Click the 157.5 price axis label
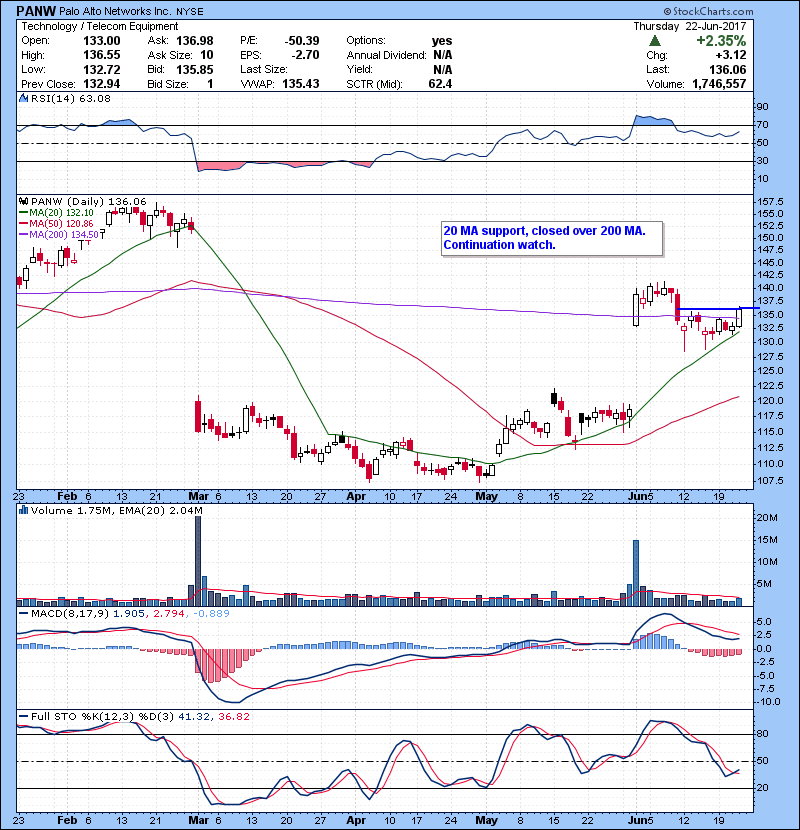800x830 pixels. (x=770, y=202)
